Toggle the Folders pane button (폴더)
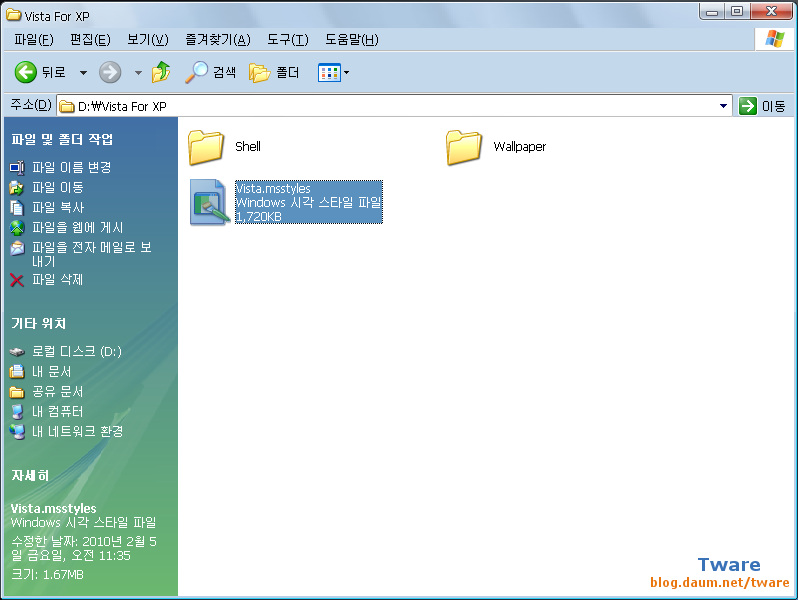This screenshot has width=798, height=600. (274, 73)
